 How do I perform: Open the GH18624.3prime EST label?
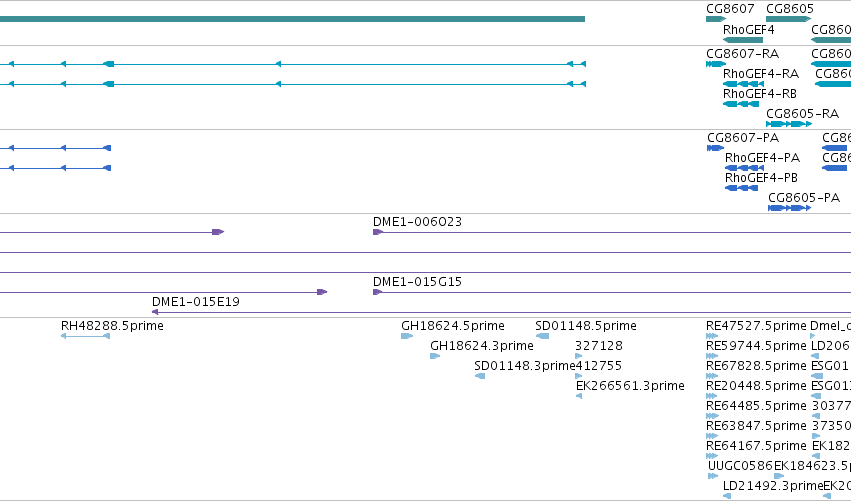click(482, 346)
